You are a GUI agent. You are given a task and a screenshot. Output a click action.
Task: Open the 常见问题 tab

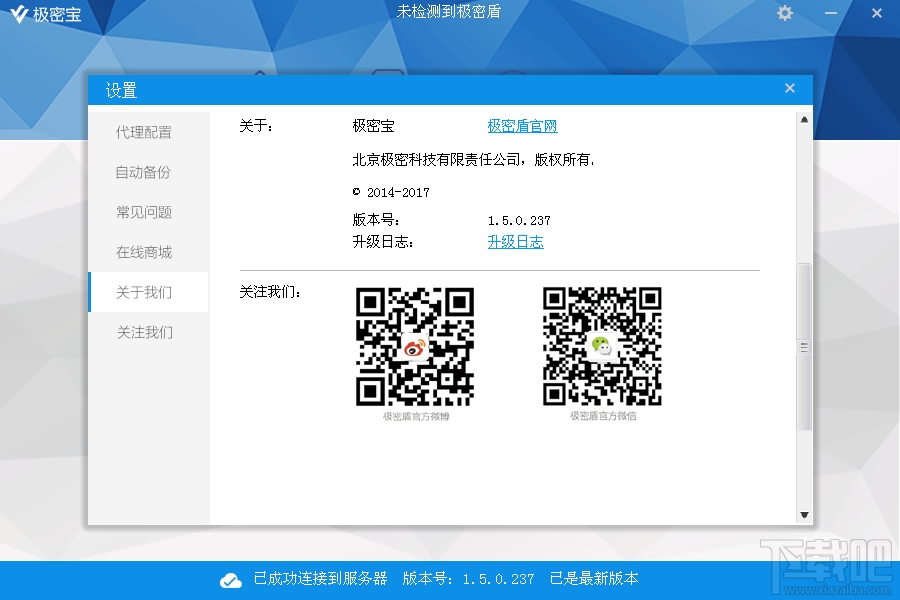(x=149, y=212)
